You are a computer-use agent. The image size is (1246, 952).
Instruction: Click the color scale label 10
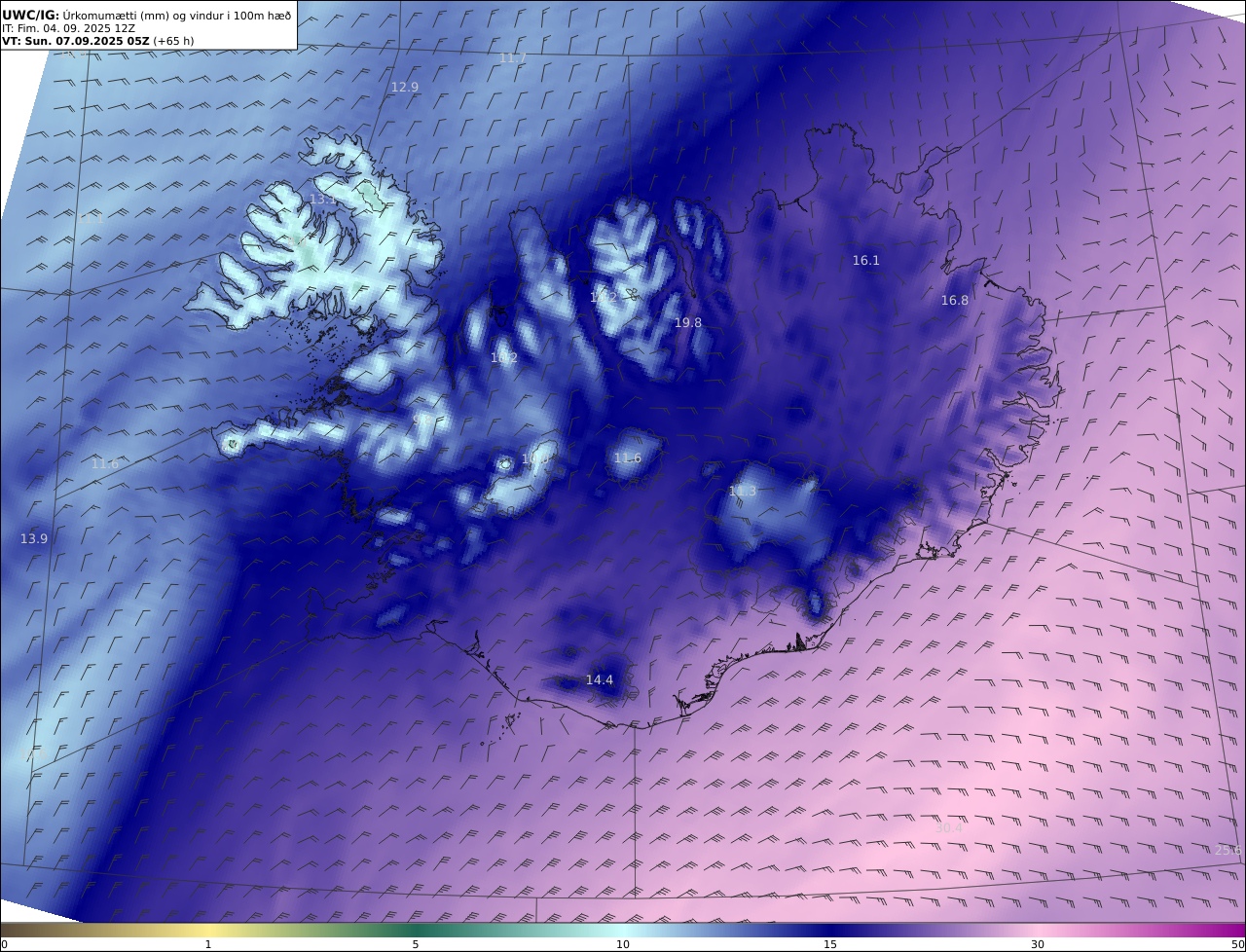point(623,944)
